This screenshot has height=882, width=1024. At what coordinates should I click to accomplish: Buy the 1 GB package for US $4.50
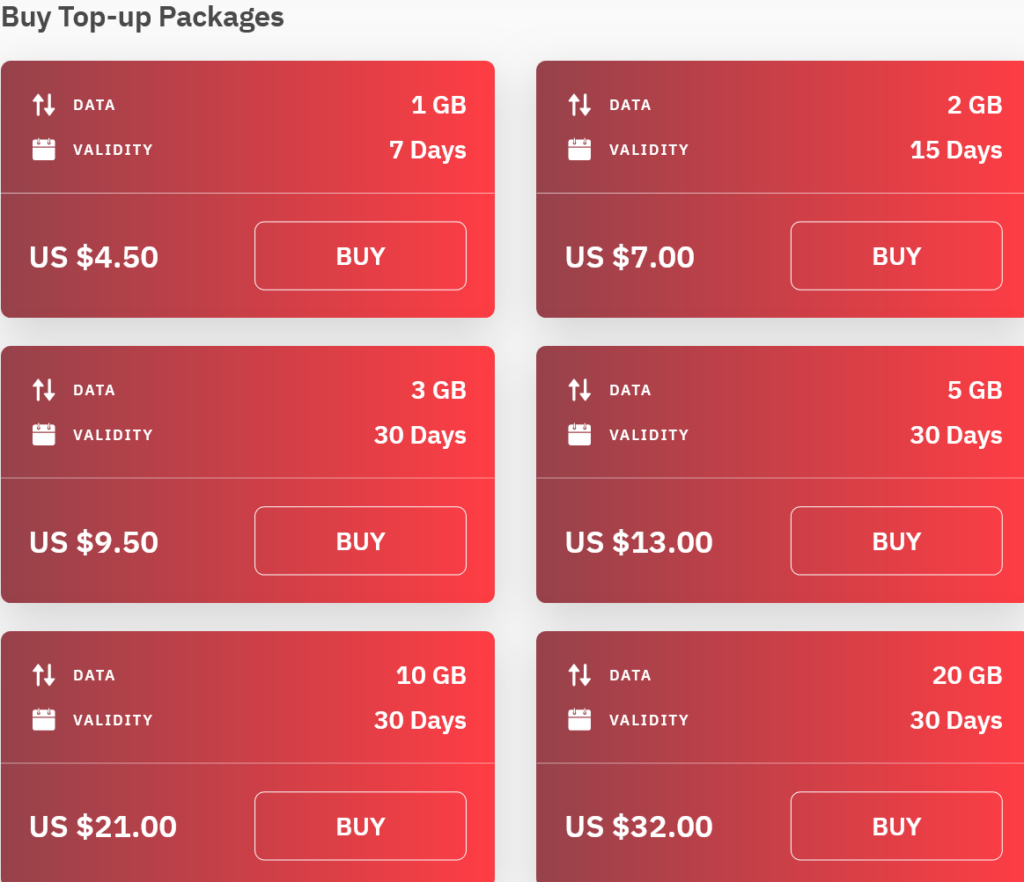pos(360,256)
